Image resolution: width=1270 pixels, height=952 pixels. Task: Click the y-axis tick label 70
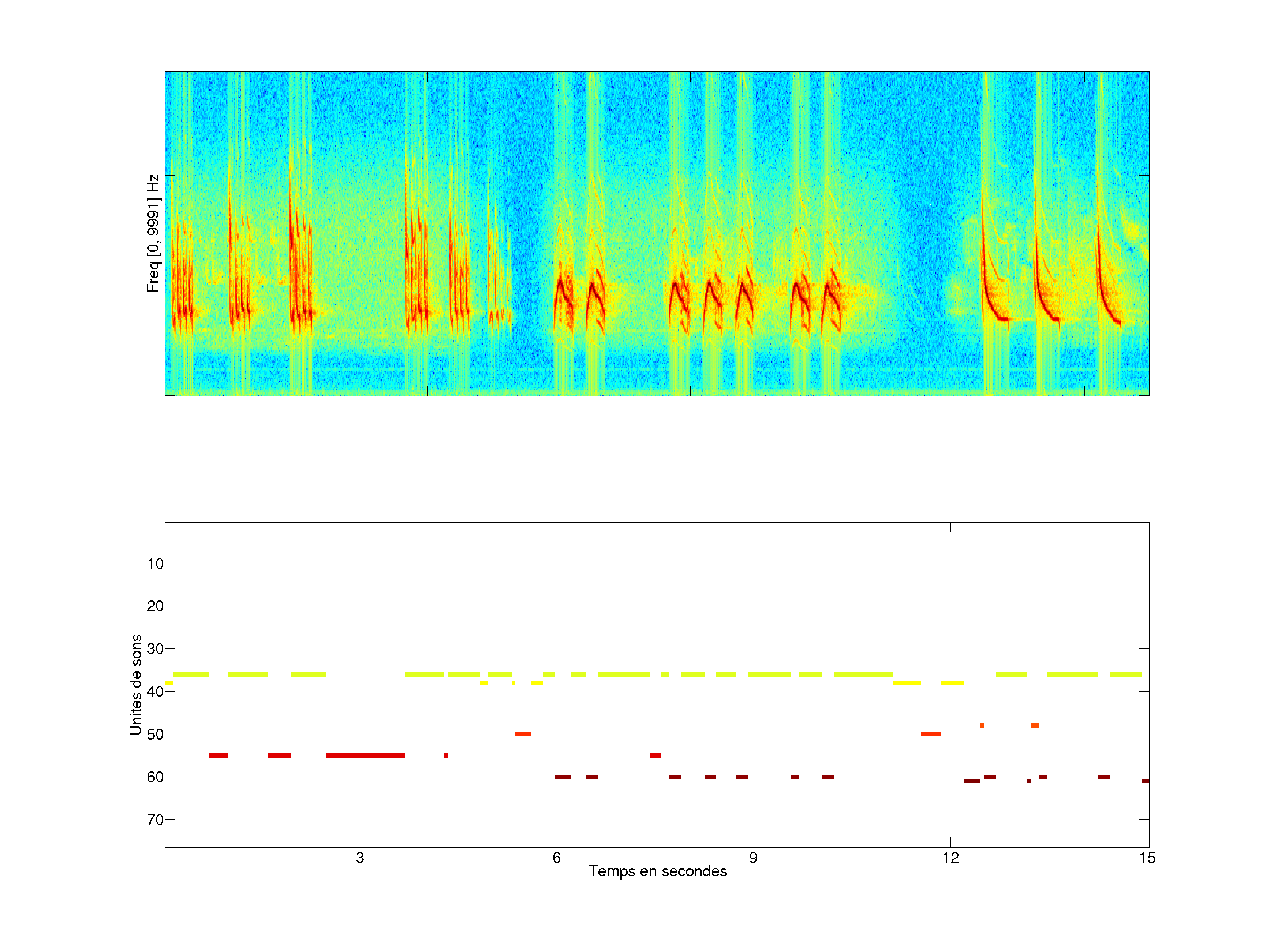click(155, 820)
